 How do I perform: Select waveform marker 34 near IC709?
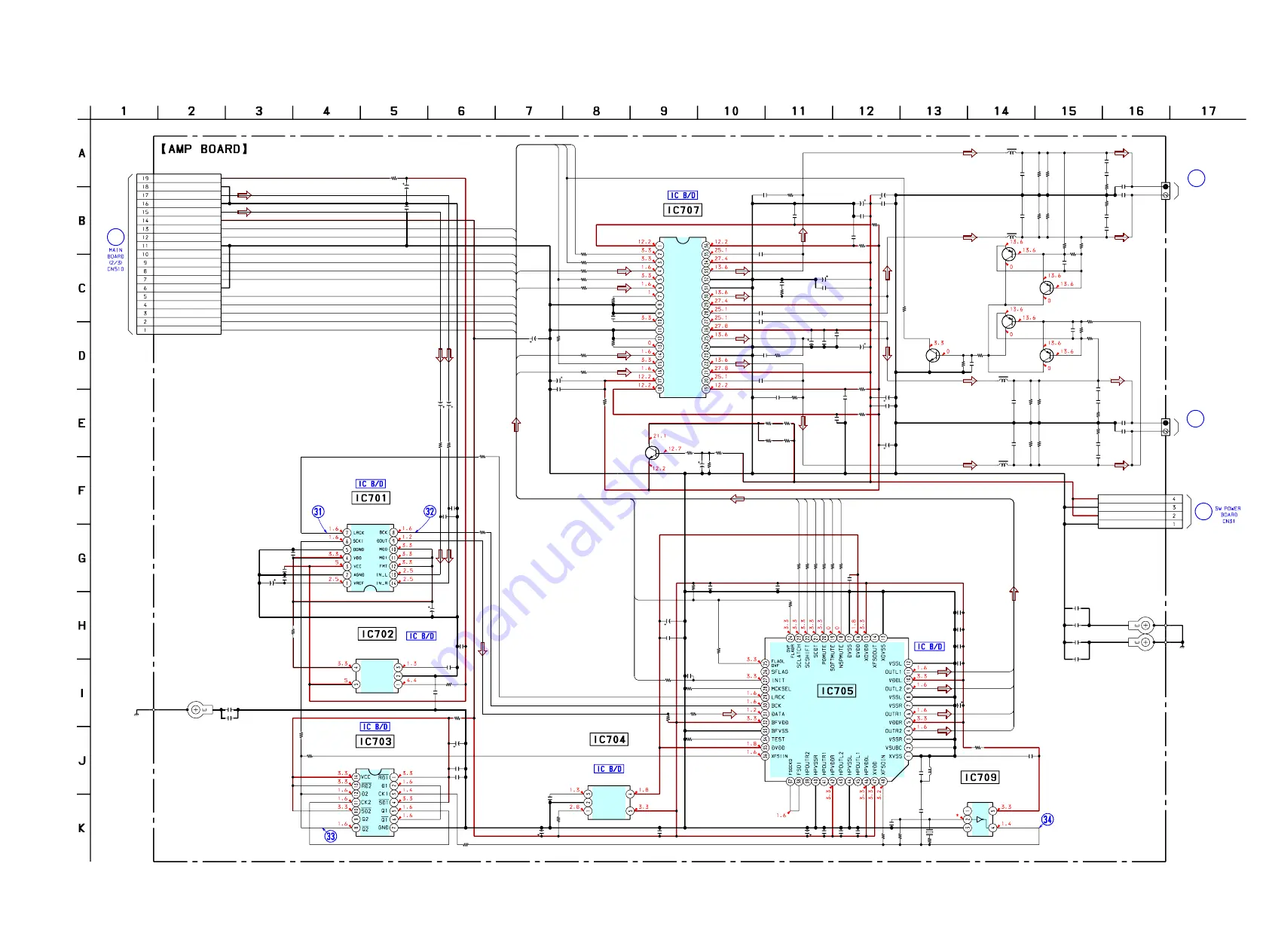click(1047, 819)
